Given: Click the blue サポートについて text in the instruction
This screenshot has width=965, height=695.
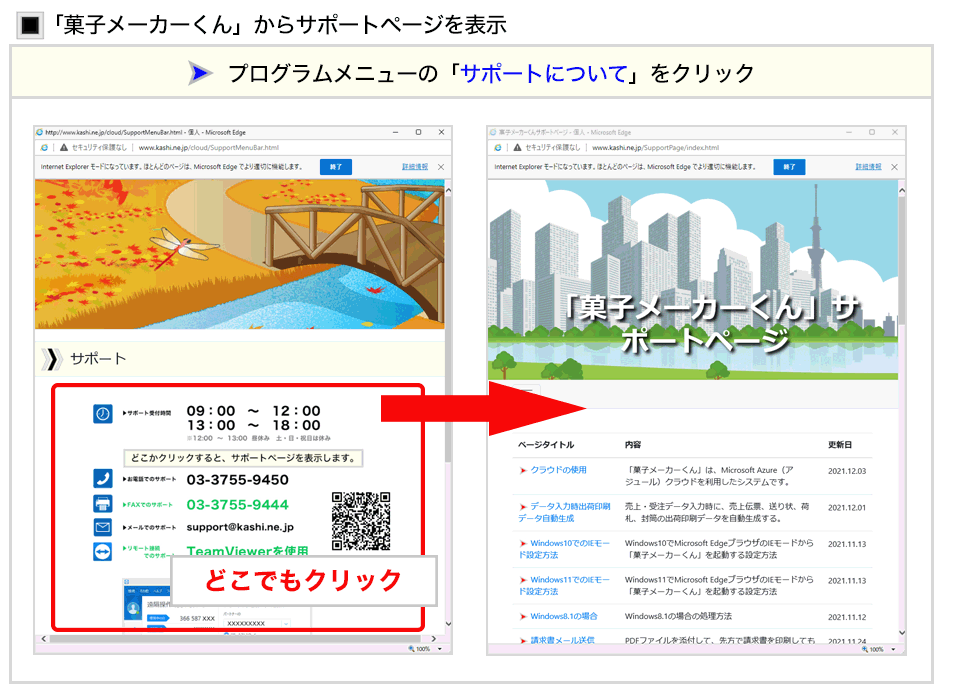Looking at the screenshot, I should coord(544,74).
